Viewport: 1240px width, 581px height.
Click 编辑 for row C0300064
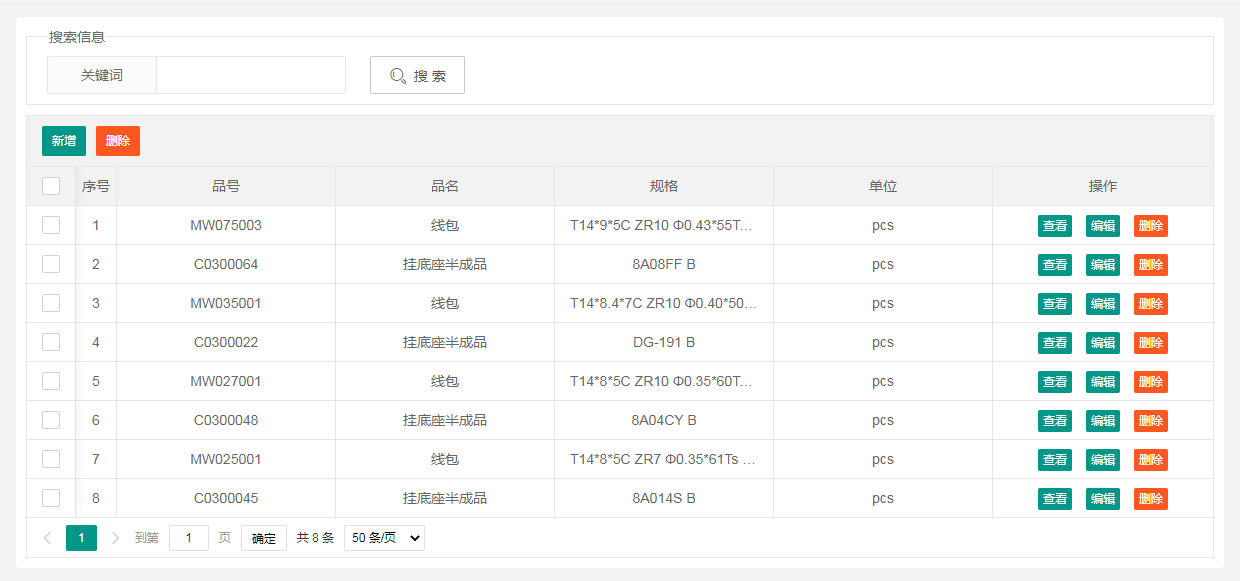(1103, 265)
